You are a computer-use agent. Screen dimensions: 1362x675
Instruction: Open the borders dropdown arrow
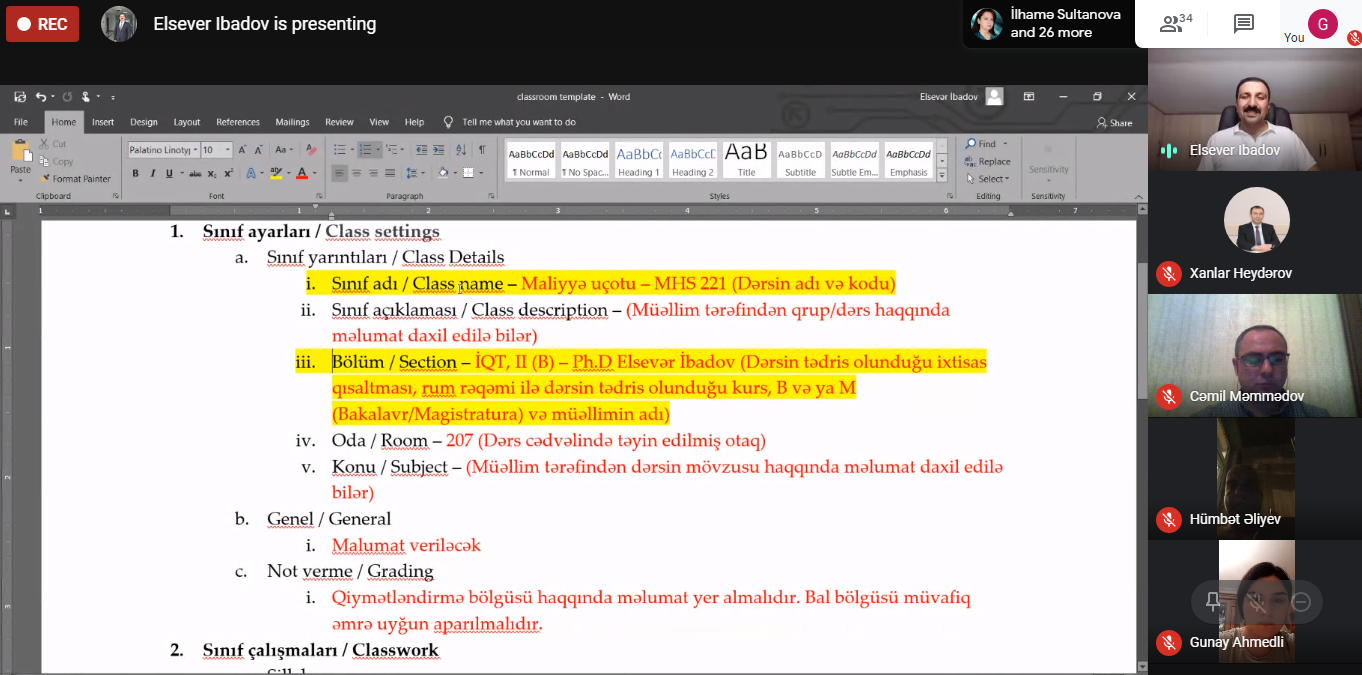481,173
